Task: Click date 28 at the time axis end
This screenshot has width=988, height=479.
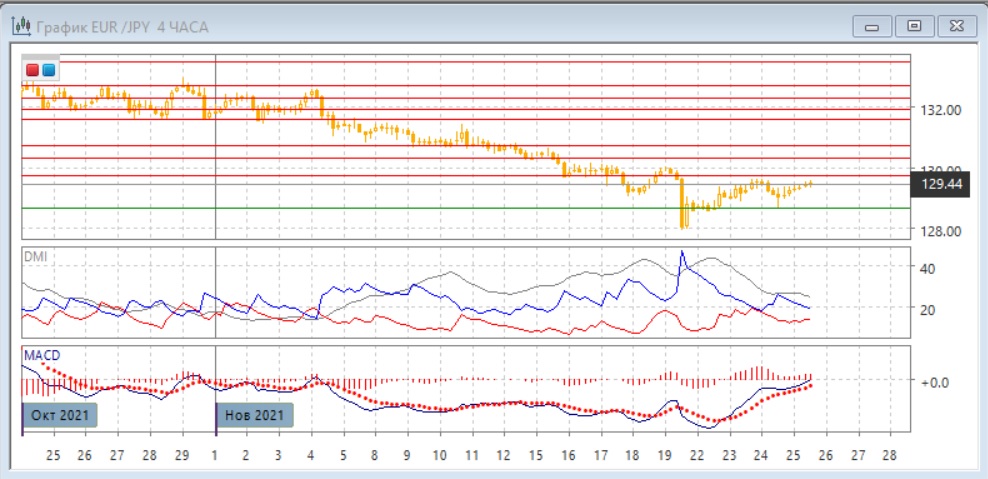Action: [889, 453]
